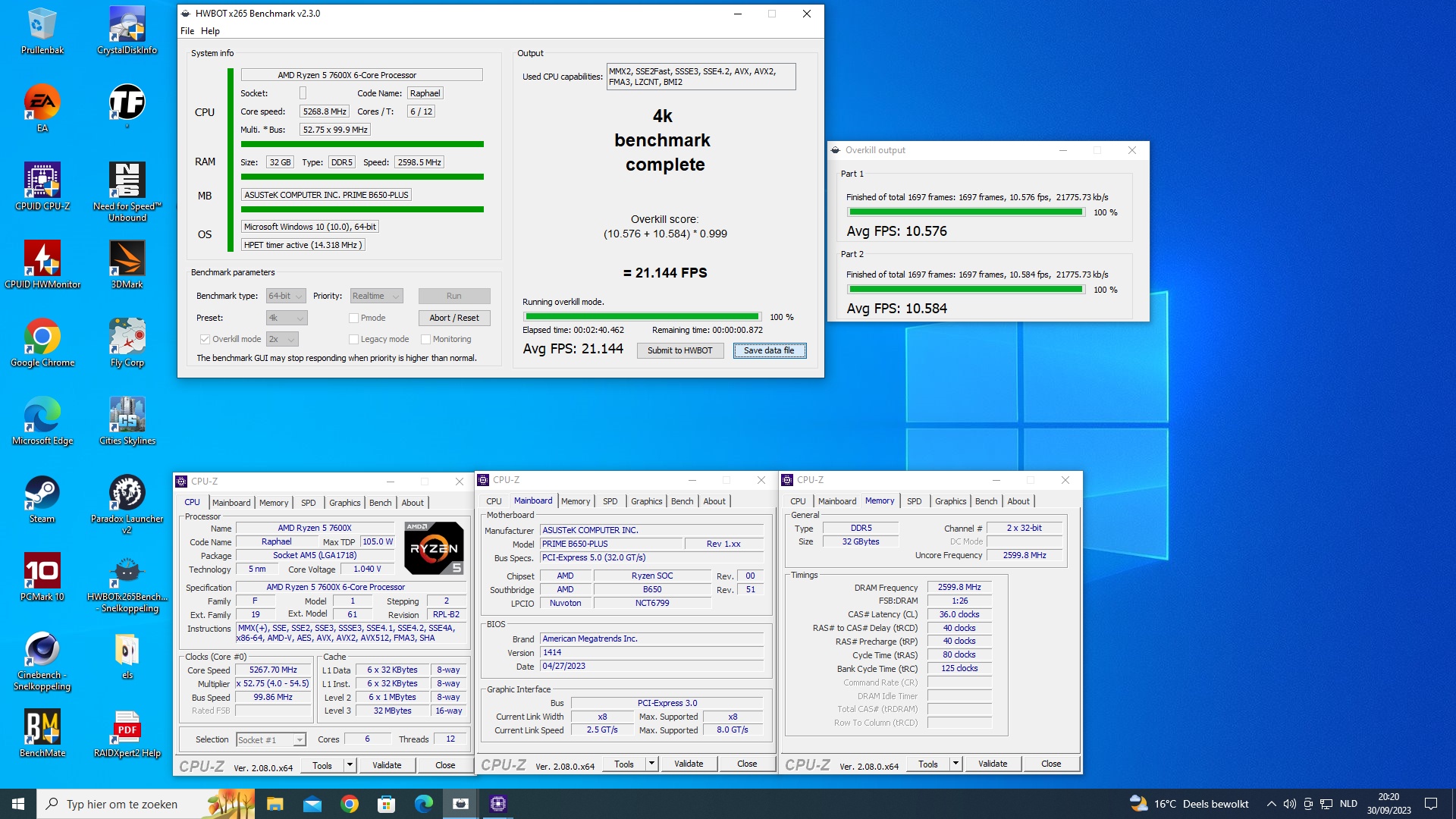The image size is (1456, 819).
Task: Click NLD language indicator in tray
Action: (1348, 804)
